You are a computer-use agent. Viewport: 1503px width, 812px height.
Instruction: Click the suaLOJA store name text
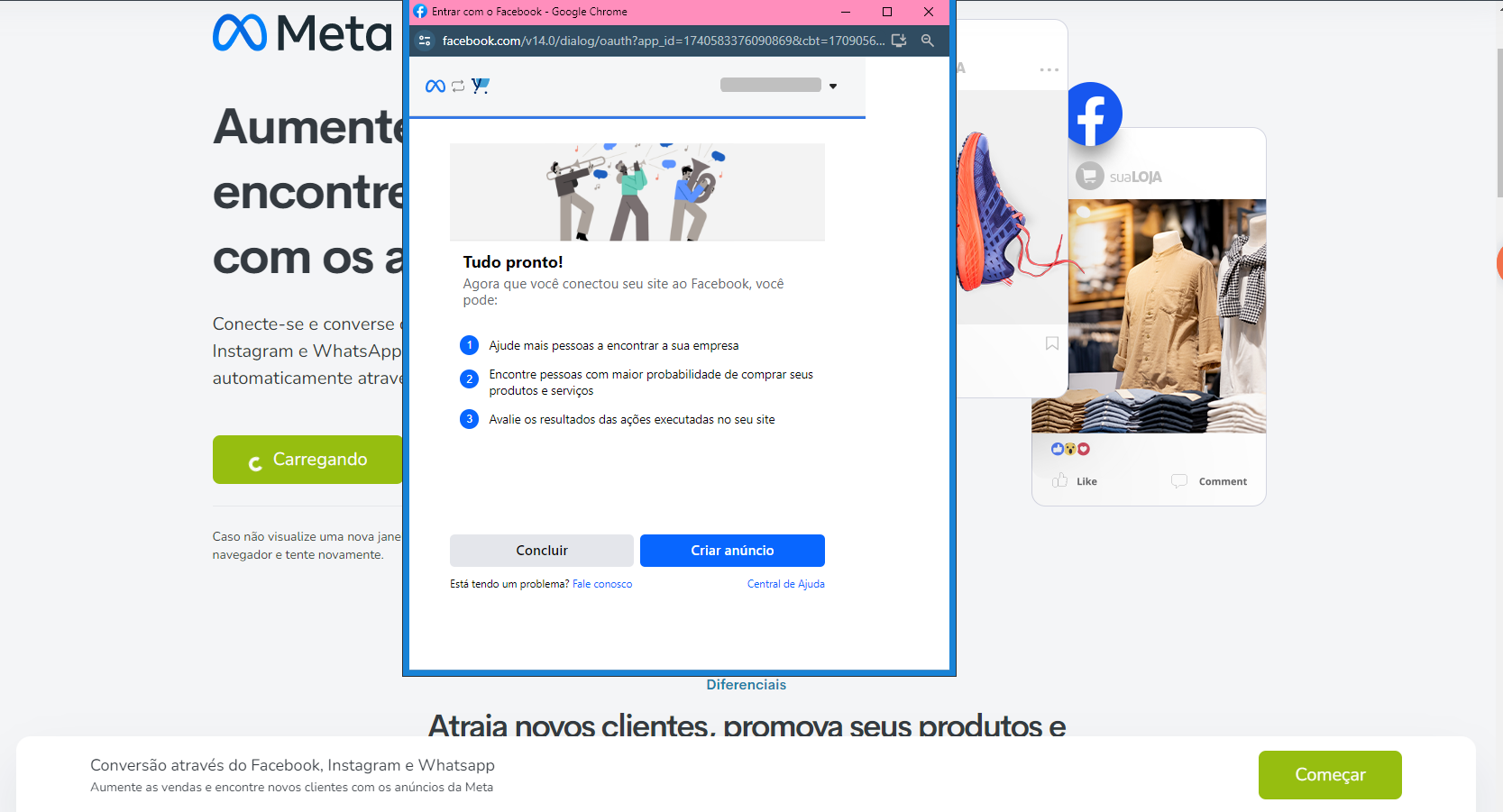[x=1135, y=178]
